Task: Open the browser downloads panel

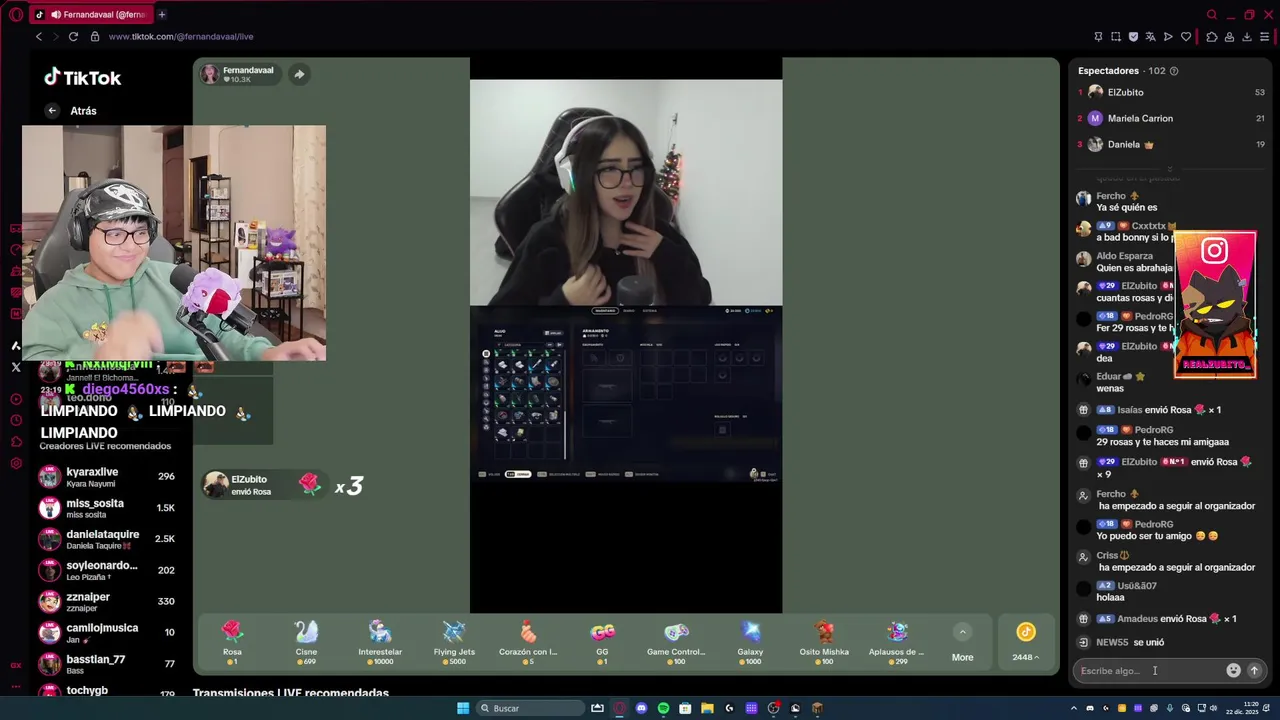Action: pos(1247,37)
